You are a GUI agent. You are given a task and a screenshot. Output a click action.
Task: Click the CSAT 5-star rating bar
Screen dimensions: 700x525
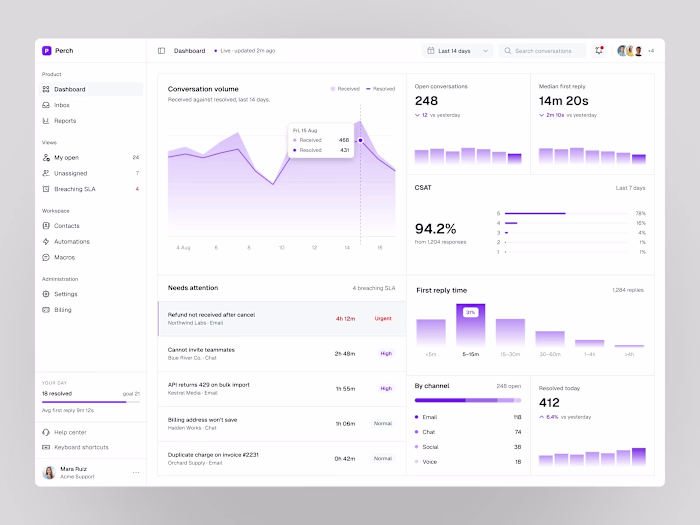(566, 213)
